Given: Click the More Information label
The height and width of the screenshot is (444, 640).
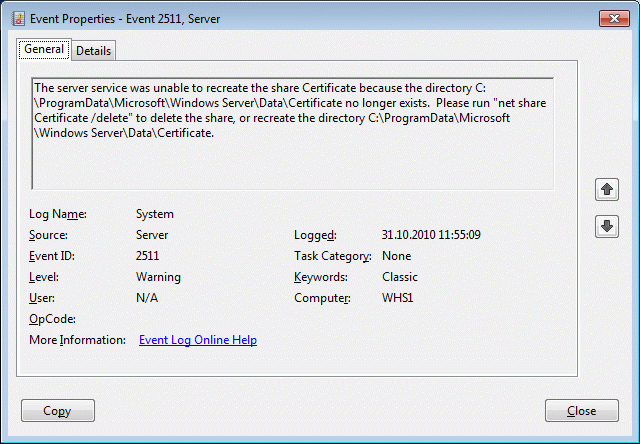Looking at the screenshot, I should (x=78, y=340).
